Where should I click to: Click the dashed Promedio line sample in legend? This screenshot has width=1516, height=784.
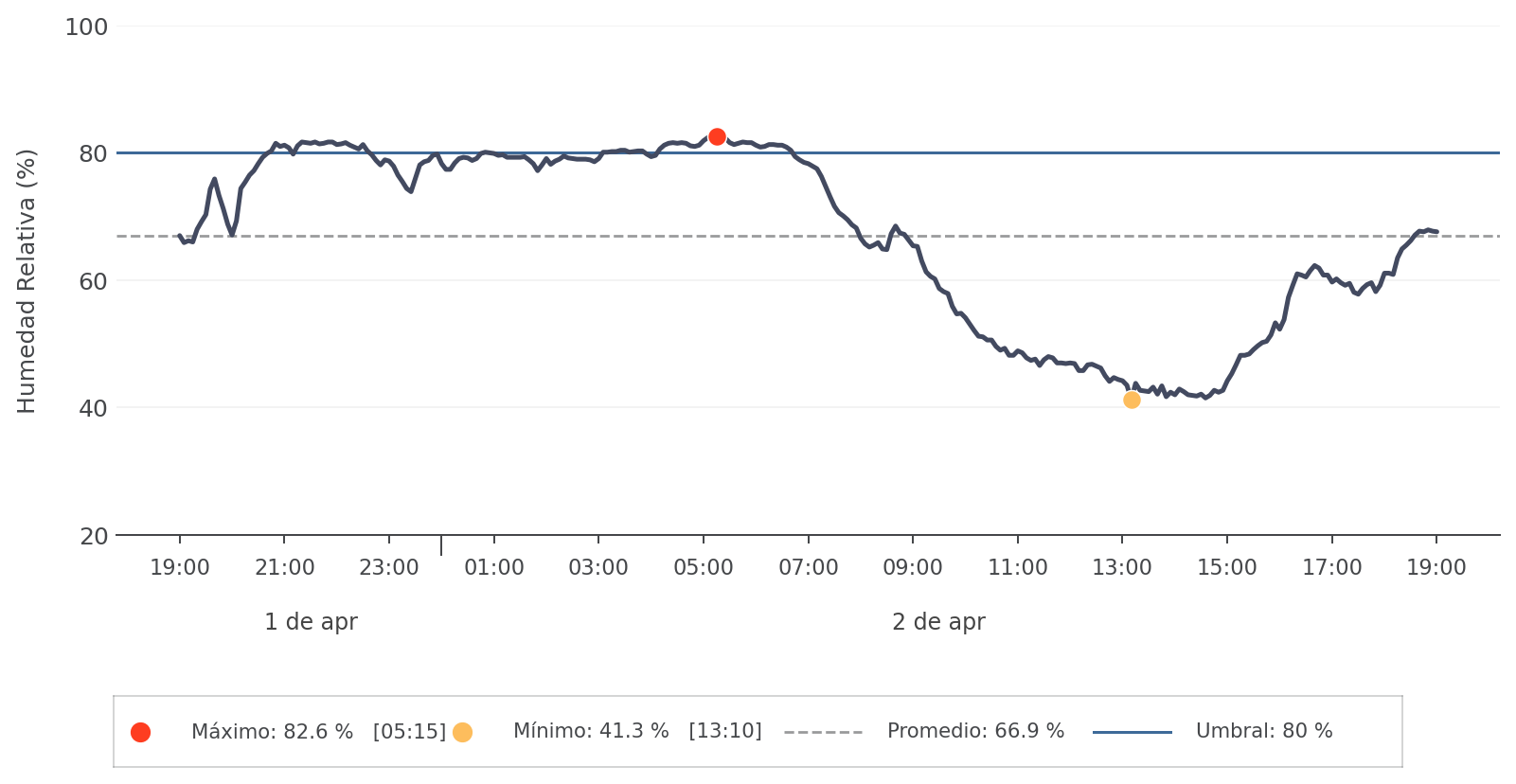[x=823, y=732]
